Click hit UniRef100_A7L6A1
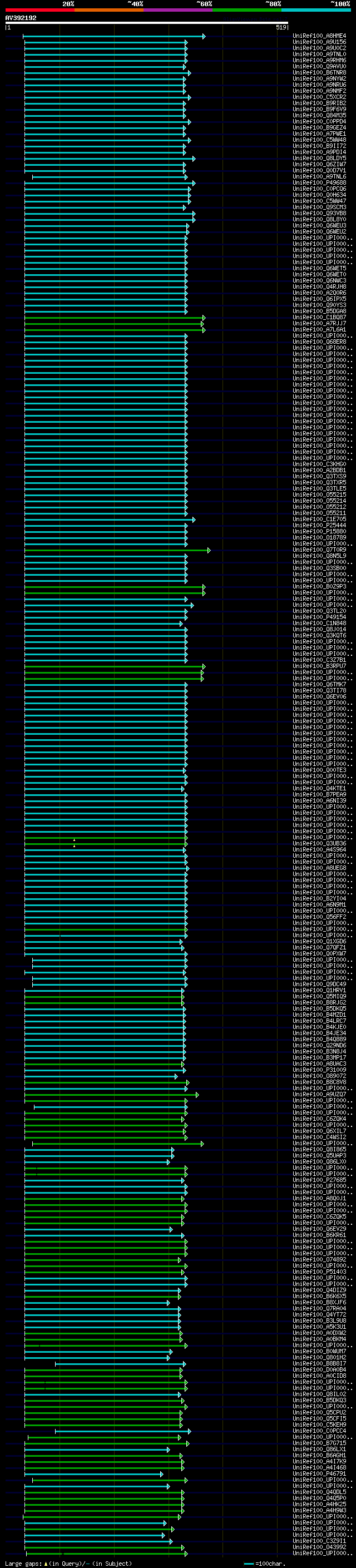 tap(319, 329)
